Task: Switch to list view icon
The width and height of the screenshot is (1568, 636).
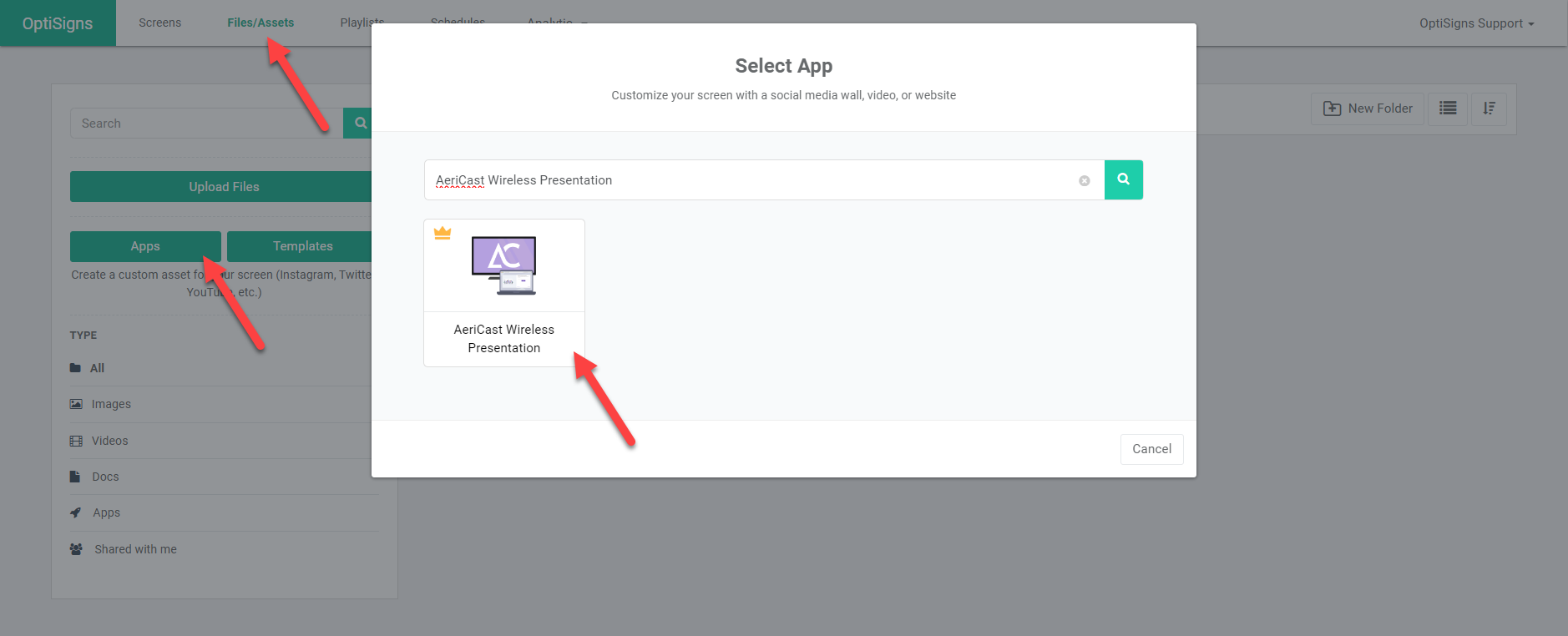Action: (x=1447, y=109)
